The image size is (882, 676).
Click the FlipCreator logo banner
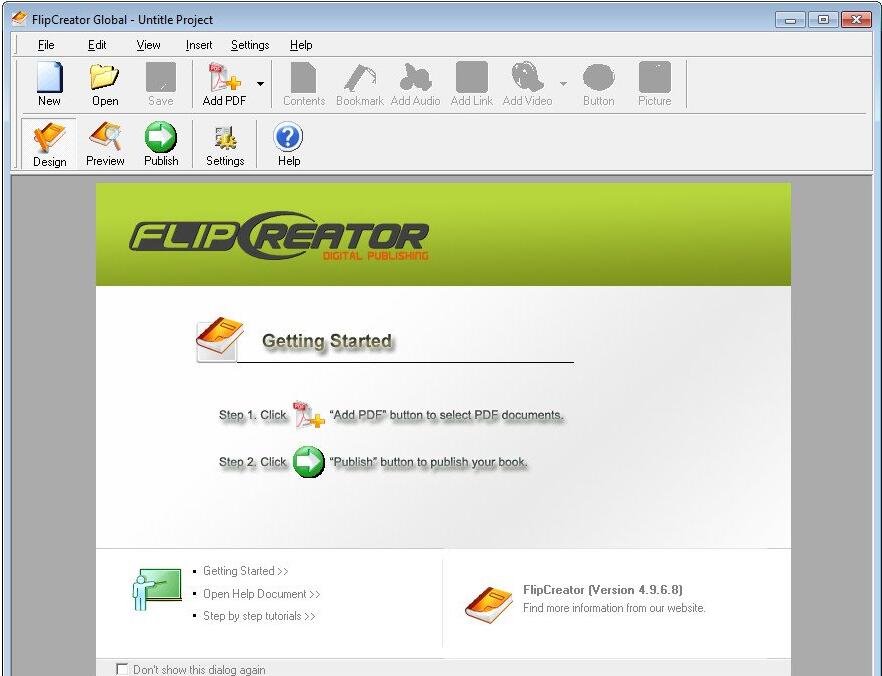(280, 236)
